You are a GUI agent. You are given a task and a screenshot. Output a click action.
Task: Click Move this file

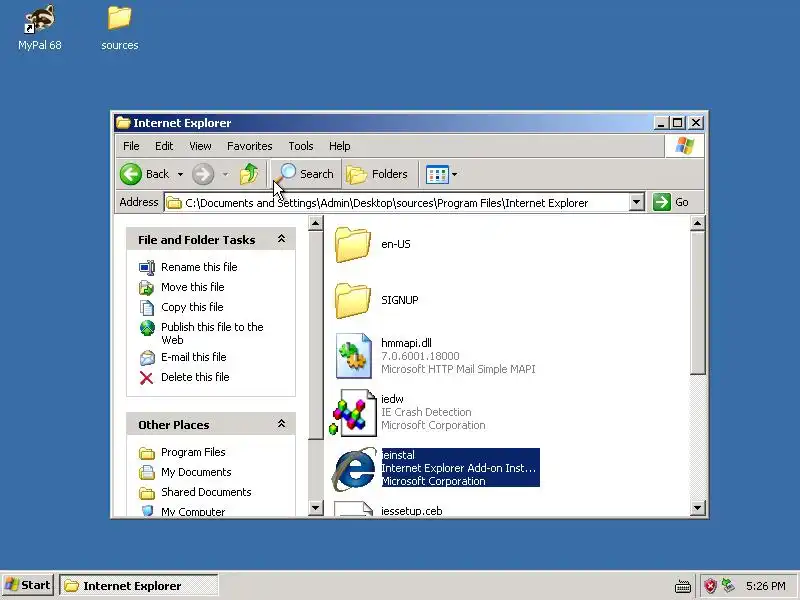pyautogui.click(x=193, y=287)
